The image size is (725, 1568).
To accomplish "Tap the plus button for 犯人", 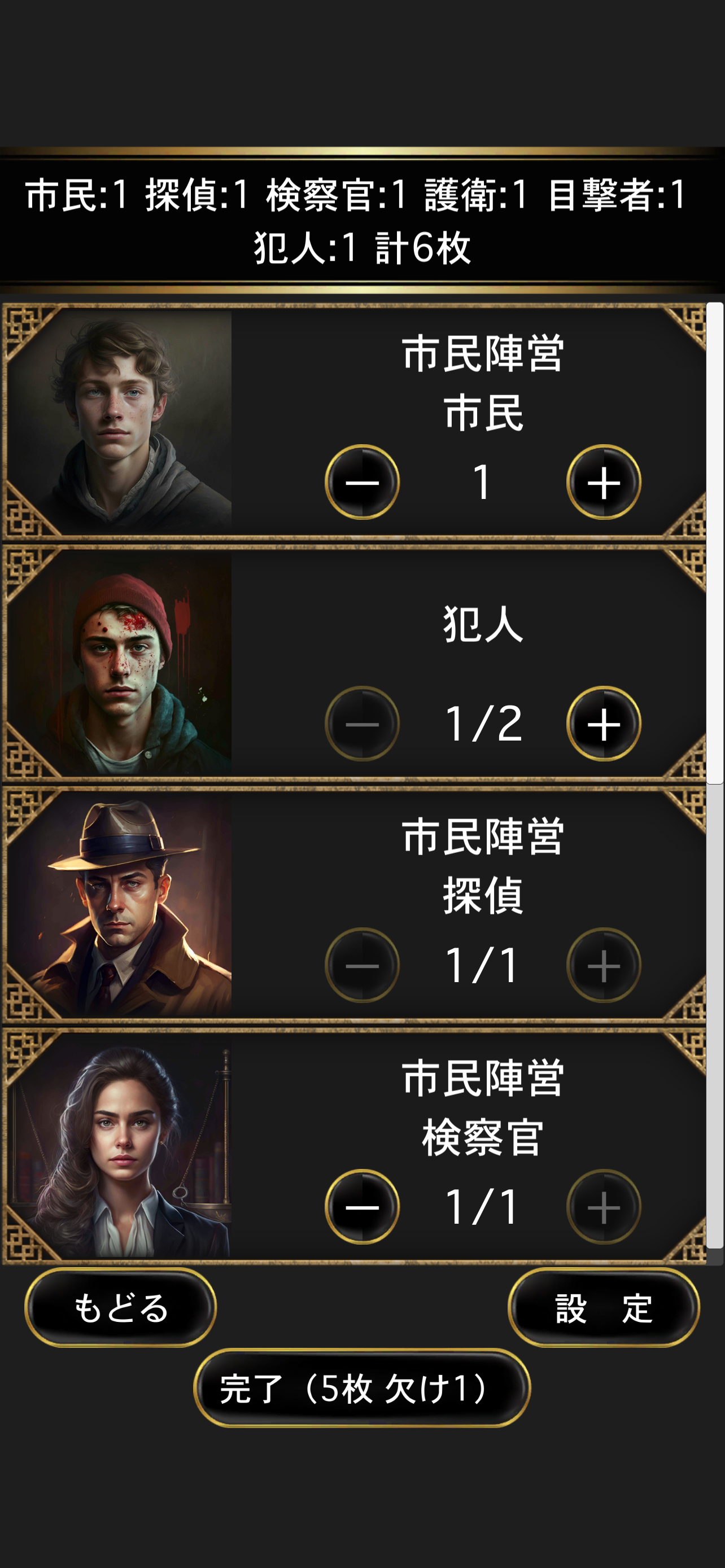I will 603,724.
